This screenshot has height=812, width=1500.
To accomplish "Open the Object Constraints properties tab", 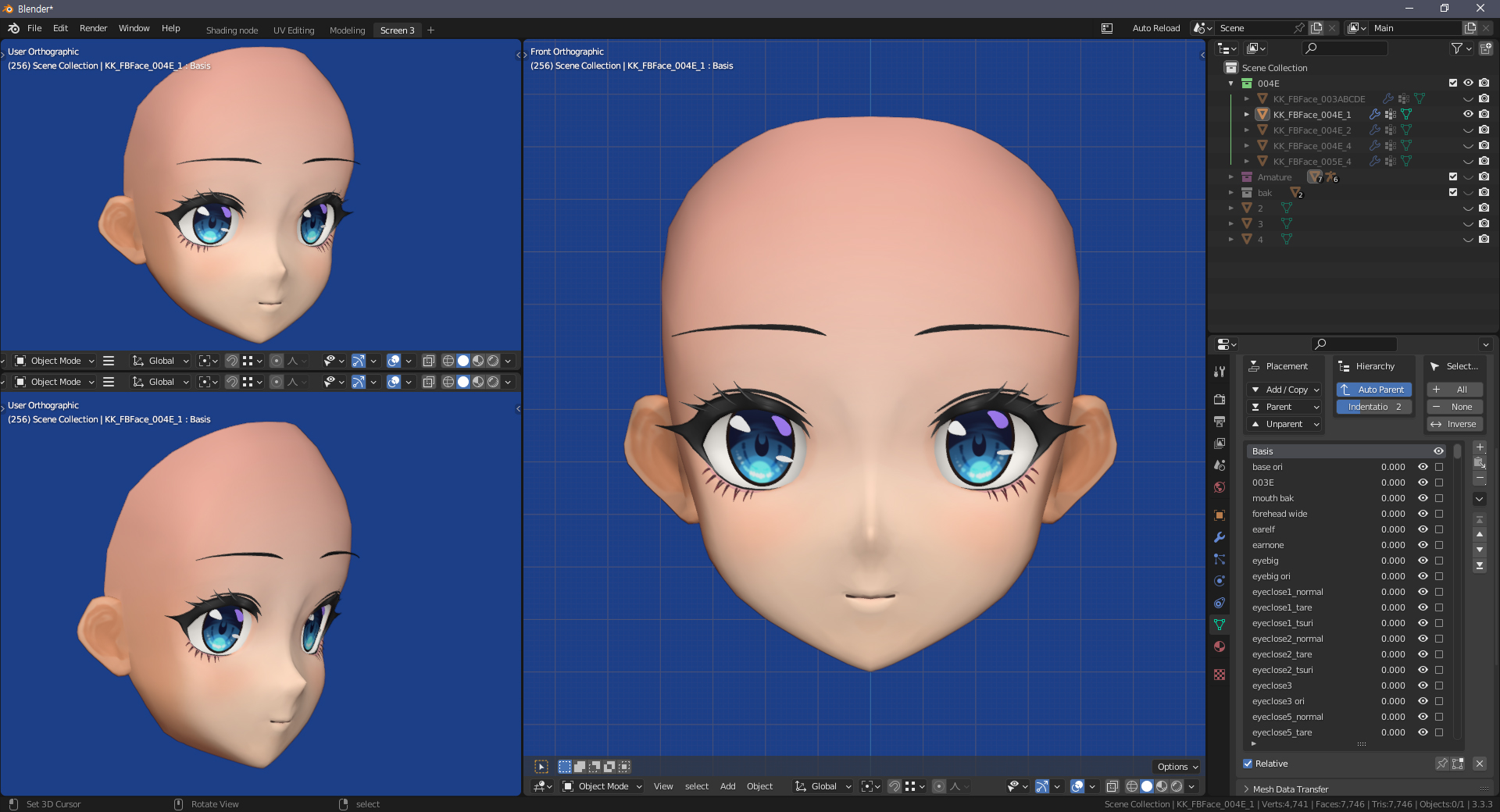I will pyautogui.click(x=1220, y=603).
